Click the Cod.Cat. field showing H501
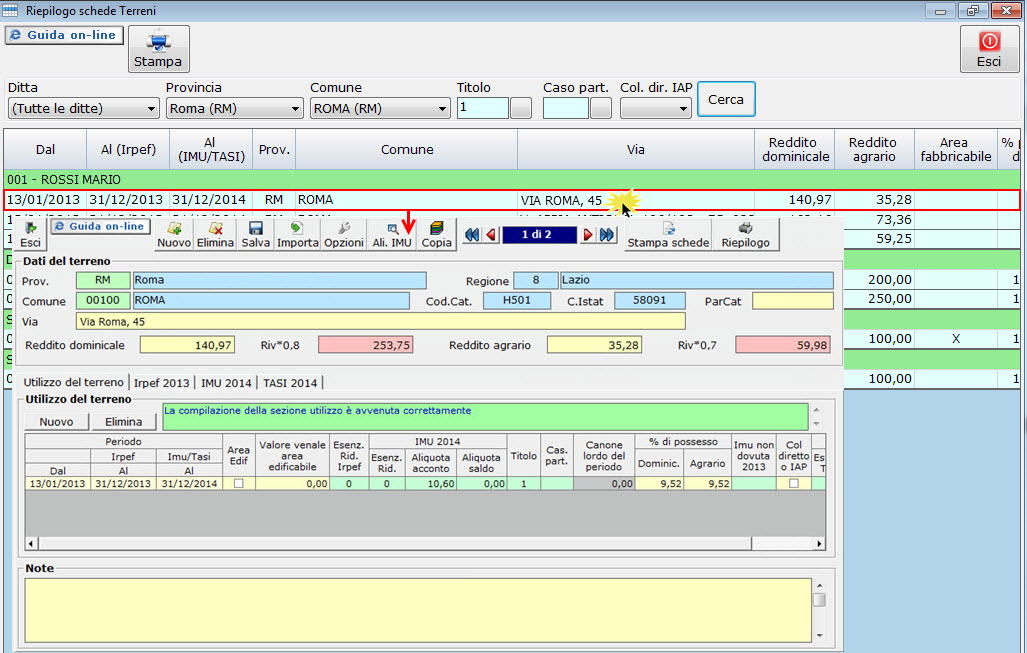The width and height of the screenshot is (1027, 653). [x=517, y=301]
